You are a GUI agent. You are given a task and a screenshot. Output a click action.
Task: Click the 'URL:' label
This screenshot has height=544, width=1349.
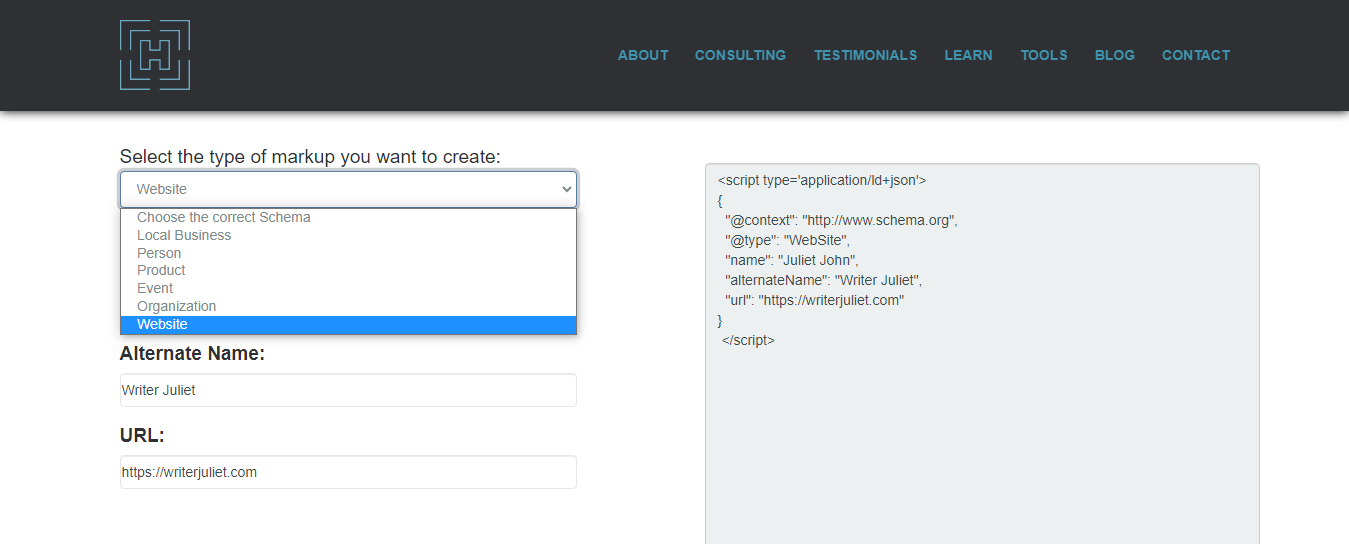tap(142, 436)
